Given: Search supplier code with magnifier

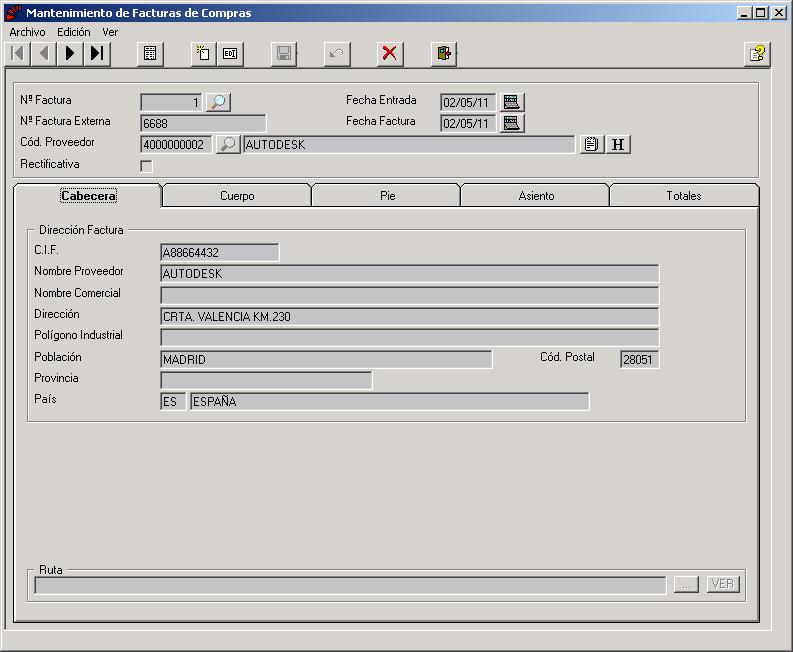Looking at the screenshot, I should [x=228, y=144].
